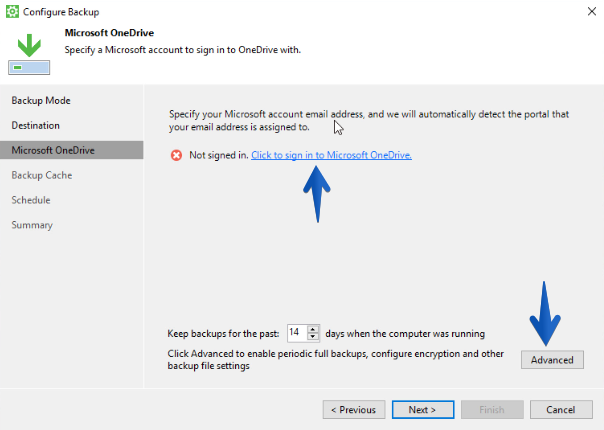Open the Summary step

[32, 225]
